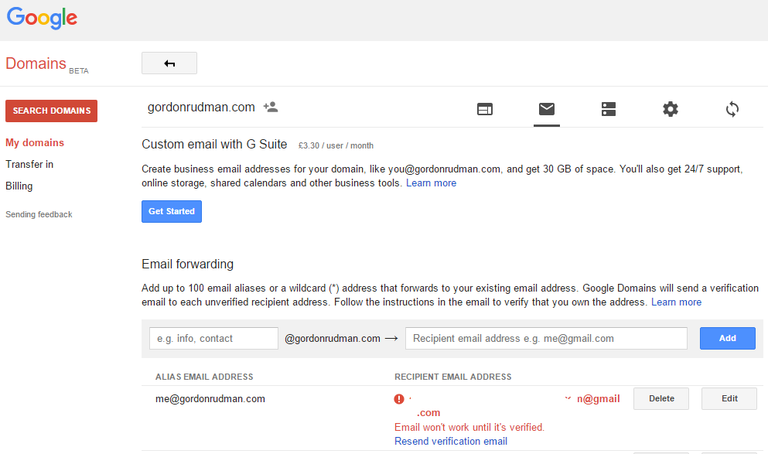The image size is (768, 454).
Task: Click the Google logo
Action: (42, 18)
